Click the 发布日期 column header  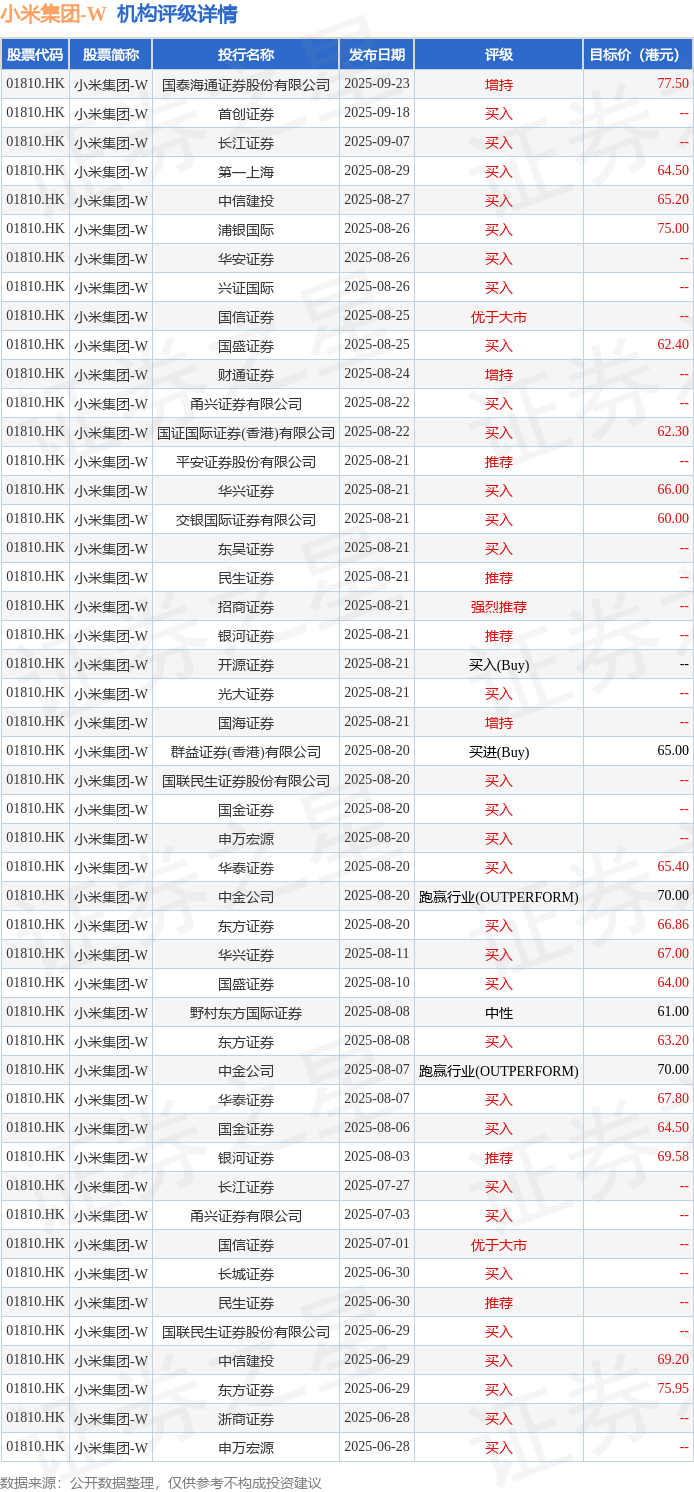pos(377,55)
